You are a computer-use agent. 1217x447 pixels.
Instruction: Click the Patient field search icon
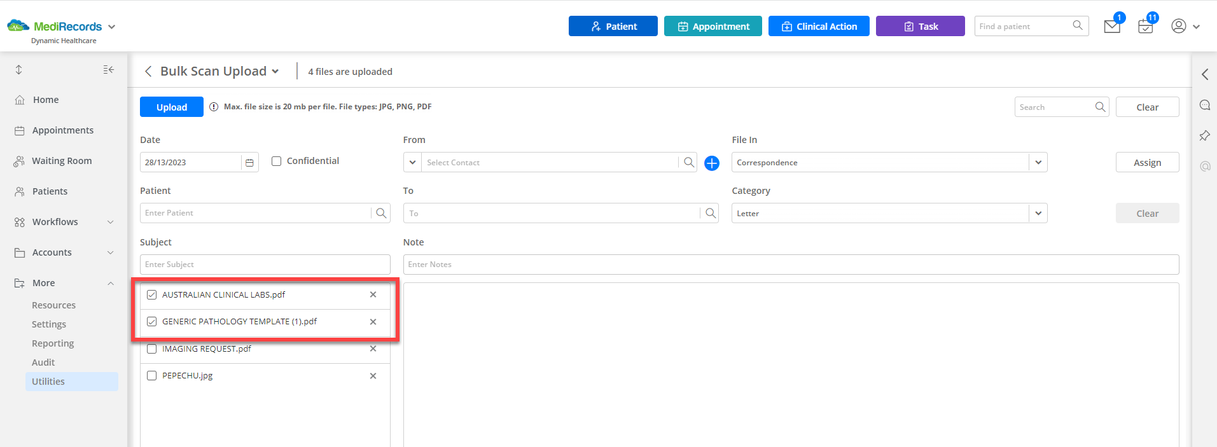click(381, 213)
